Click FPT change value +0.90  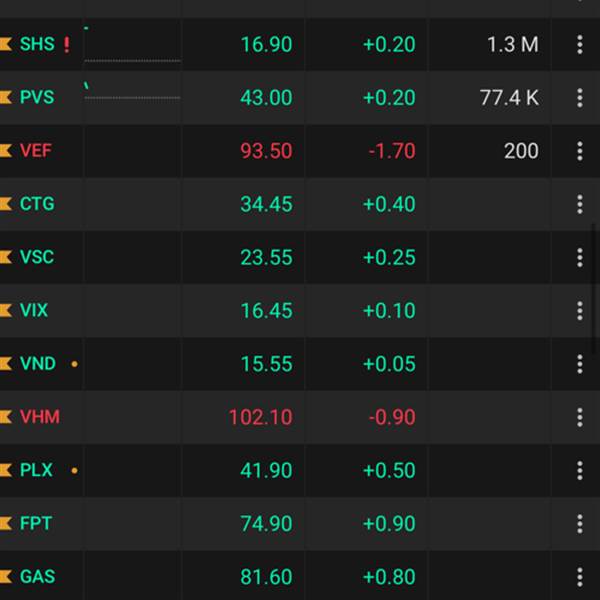[x=389, y=524]
